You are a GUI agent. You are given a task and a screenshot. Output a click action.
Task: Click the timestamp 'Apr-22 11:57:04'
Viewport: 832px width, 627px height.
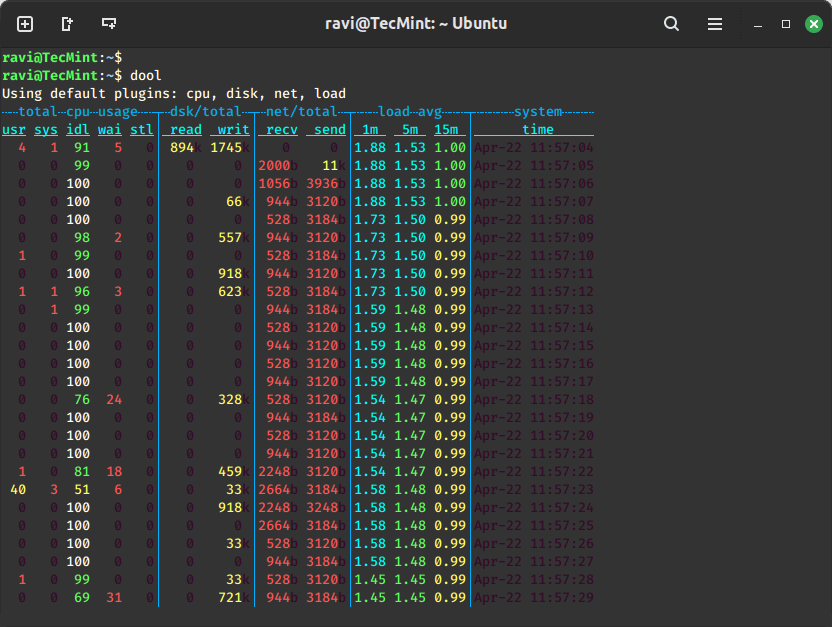tap(533, 147)
